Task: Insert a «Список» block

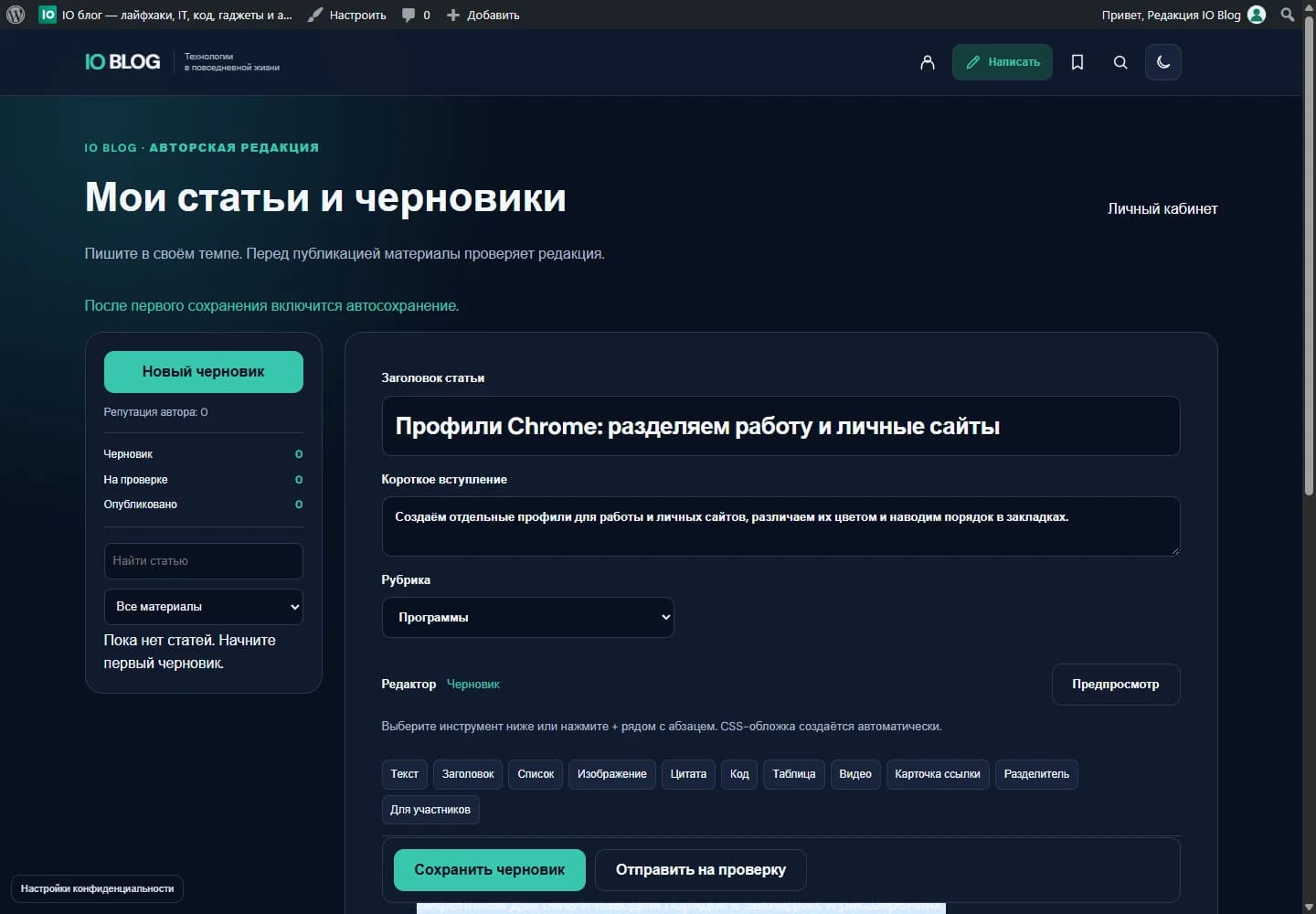Action: (536, 774)
